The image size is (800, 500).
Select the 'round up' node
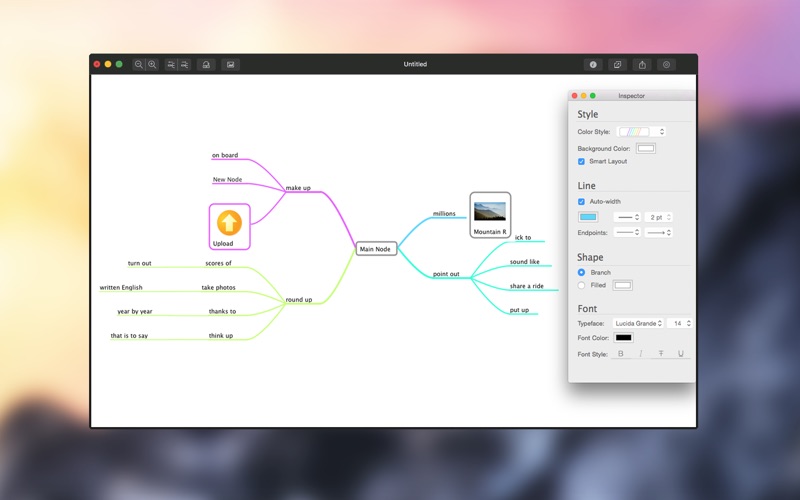click(x=299, y=299)
